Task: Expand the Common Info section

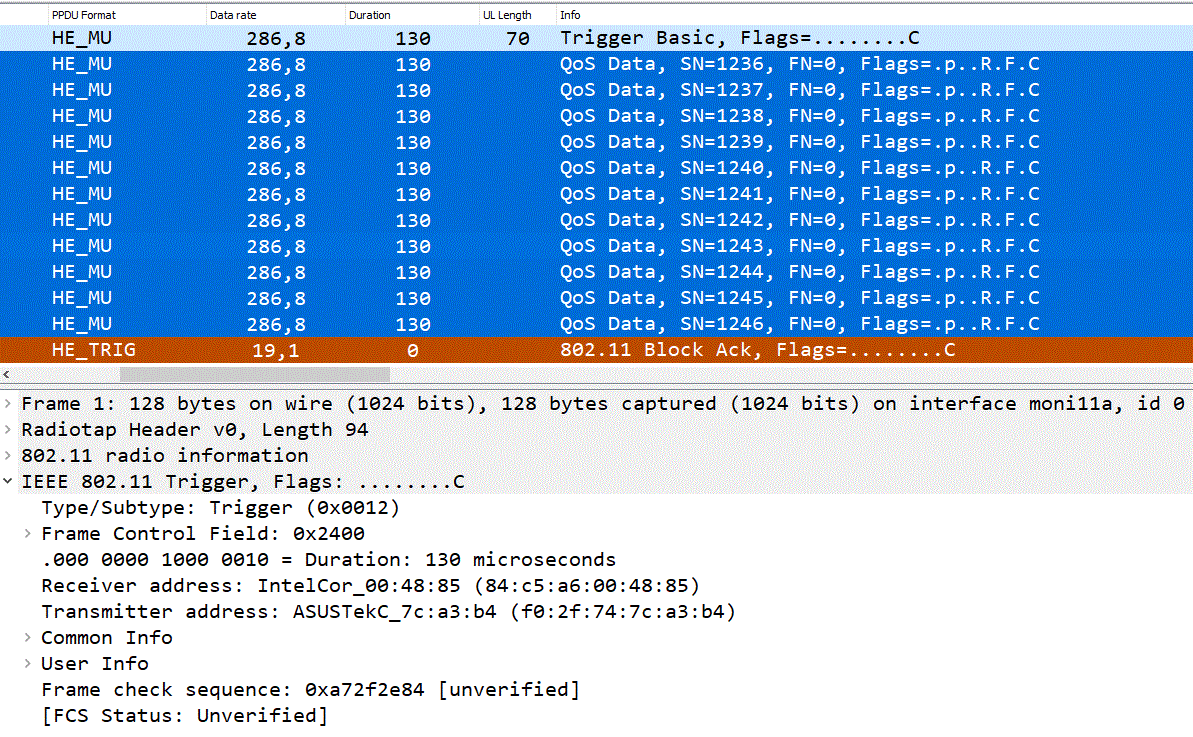Action: pos(27,637)
